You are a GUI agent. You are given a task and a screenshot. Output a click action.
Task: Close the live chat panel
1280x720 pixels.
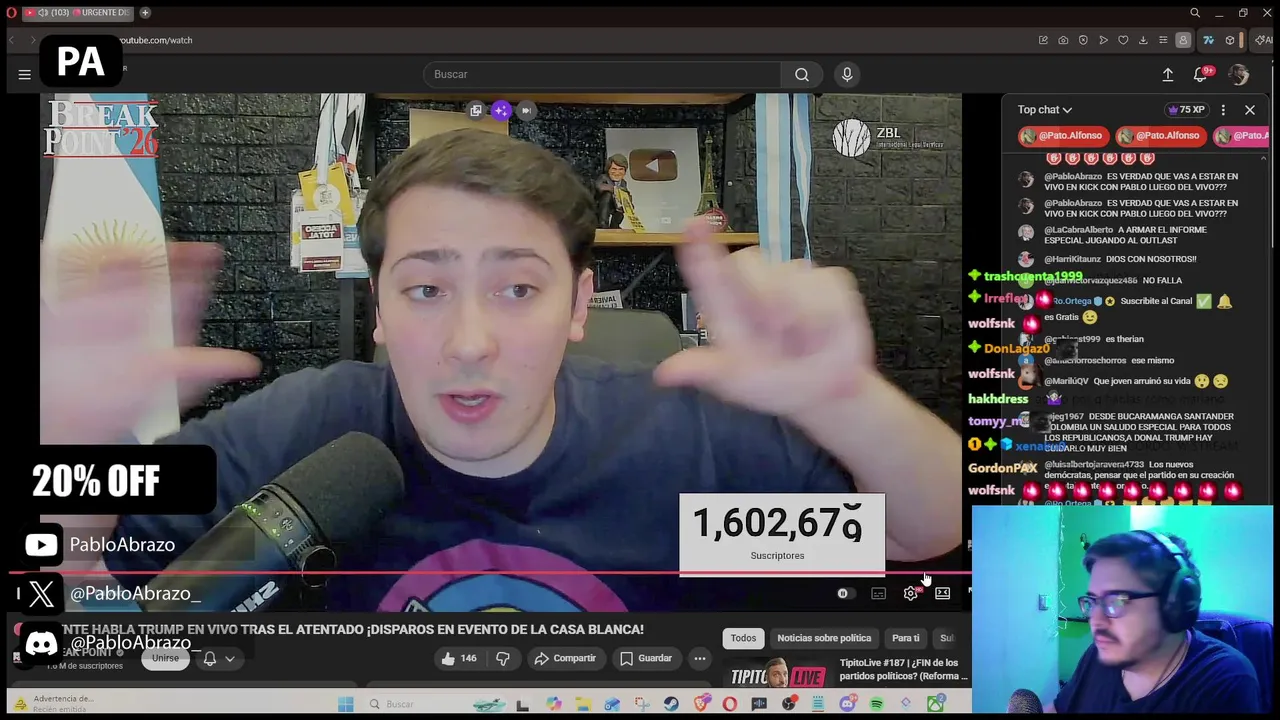coord(1250,110)
